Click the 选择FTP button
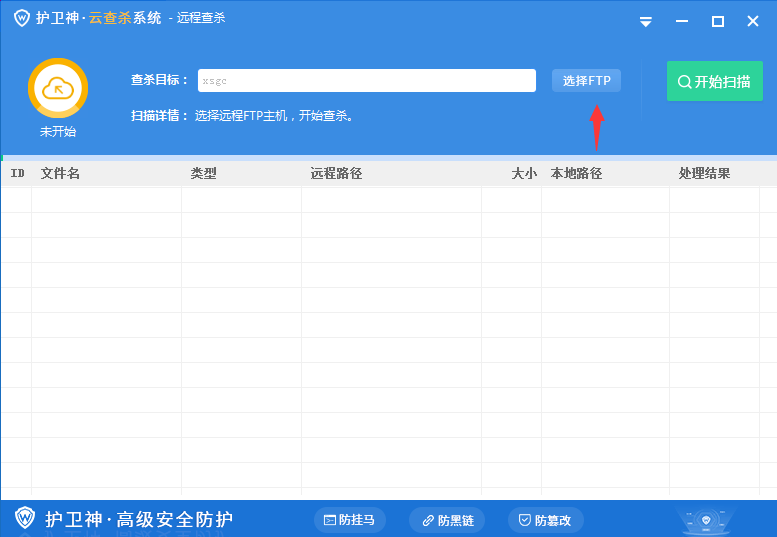 (586, 81)
